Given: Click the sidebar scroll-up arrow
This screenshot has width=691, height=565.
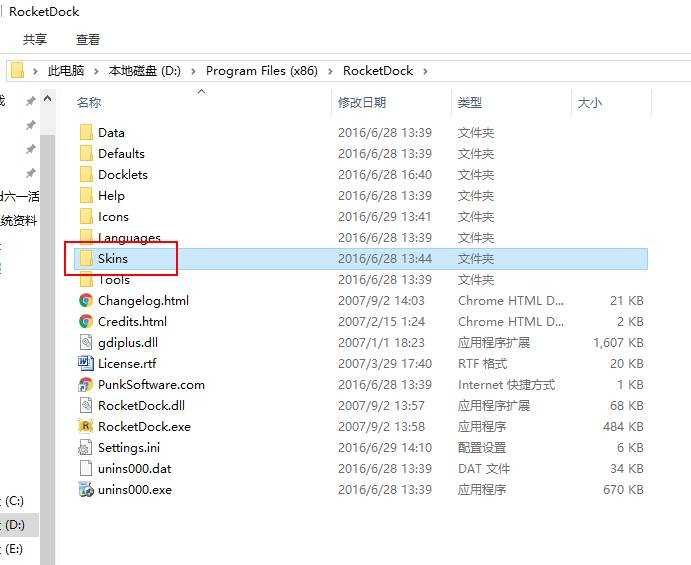Looking at the screenshot, I should click(x=48, y=99).
